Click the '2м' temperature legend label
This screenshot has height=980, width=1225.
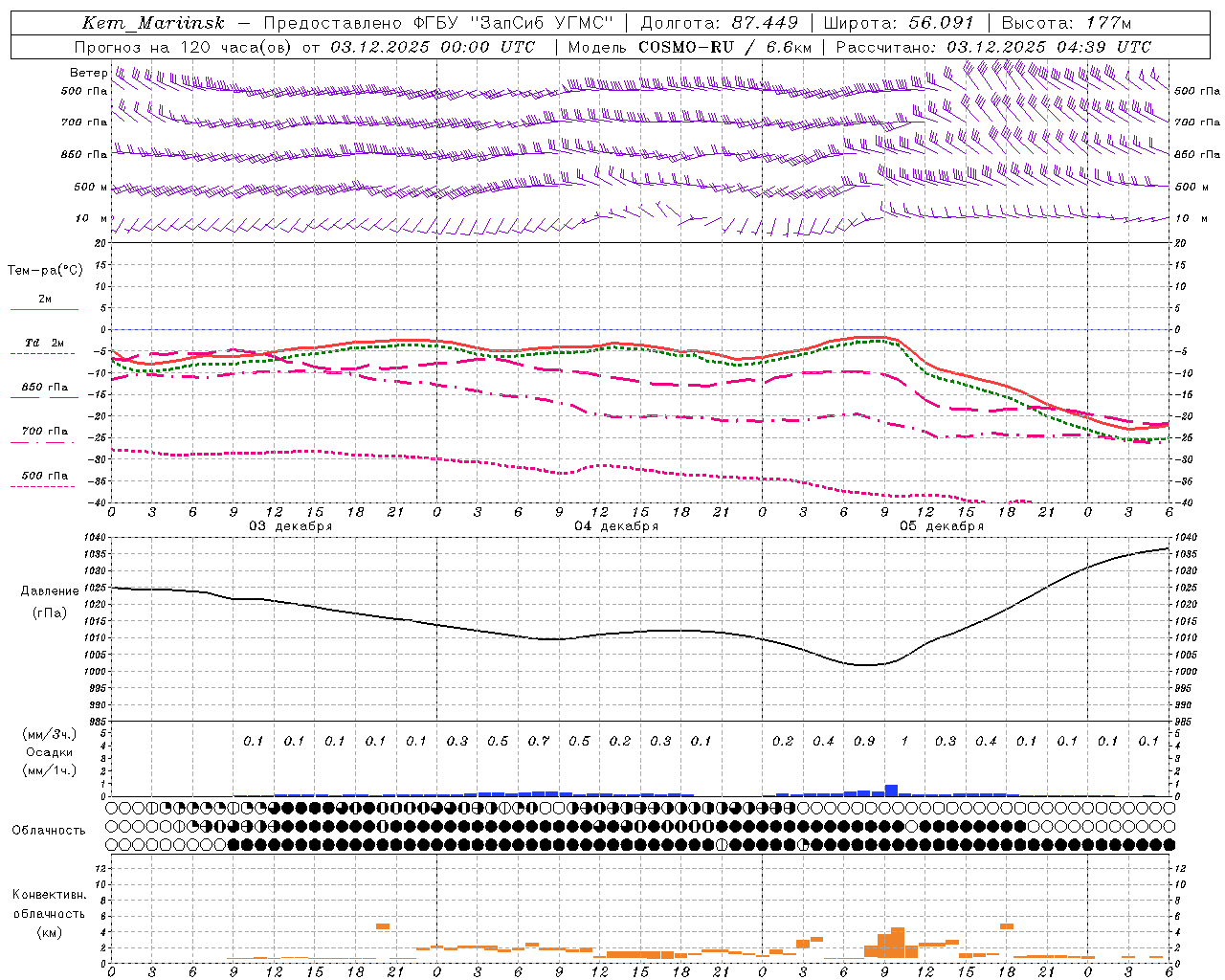pyautogui.click(x=45, y=300)
